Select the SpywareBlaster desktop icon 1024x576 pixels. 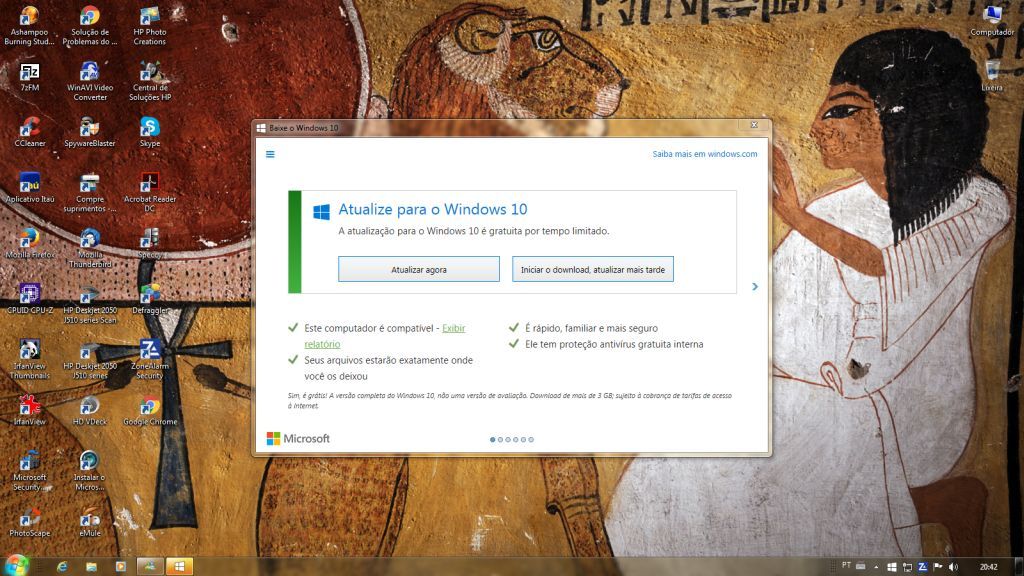90,132
